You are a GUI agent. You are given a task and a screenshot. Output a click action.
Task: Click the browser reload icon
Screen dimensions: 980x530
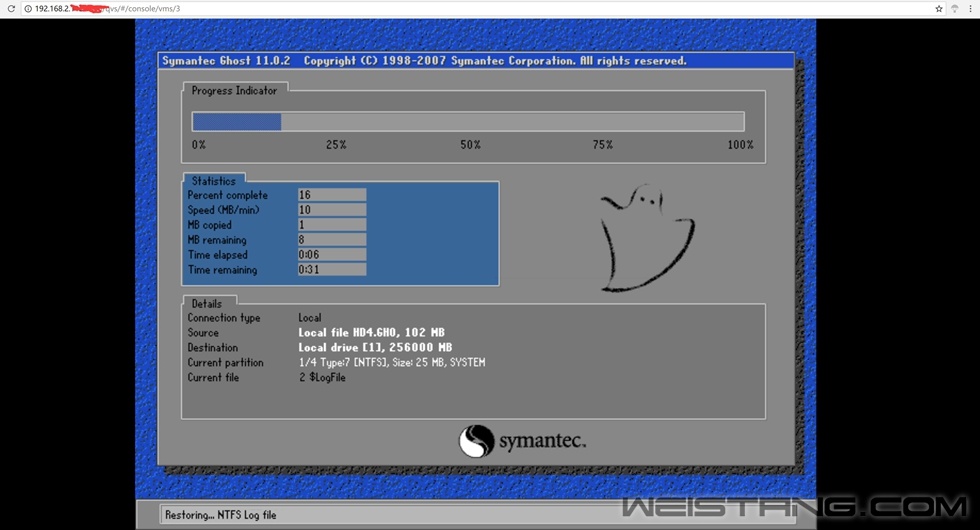[x=11, y=9]
